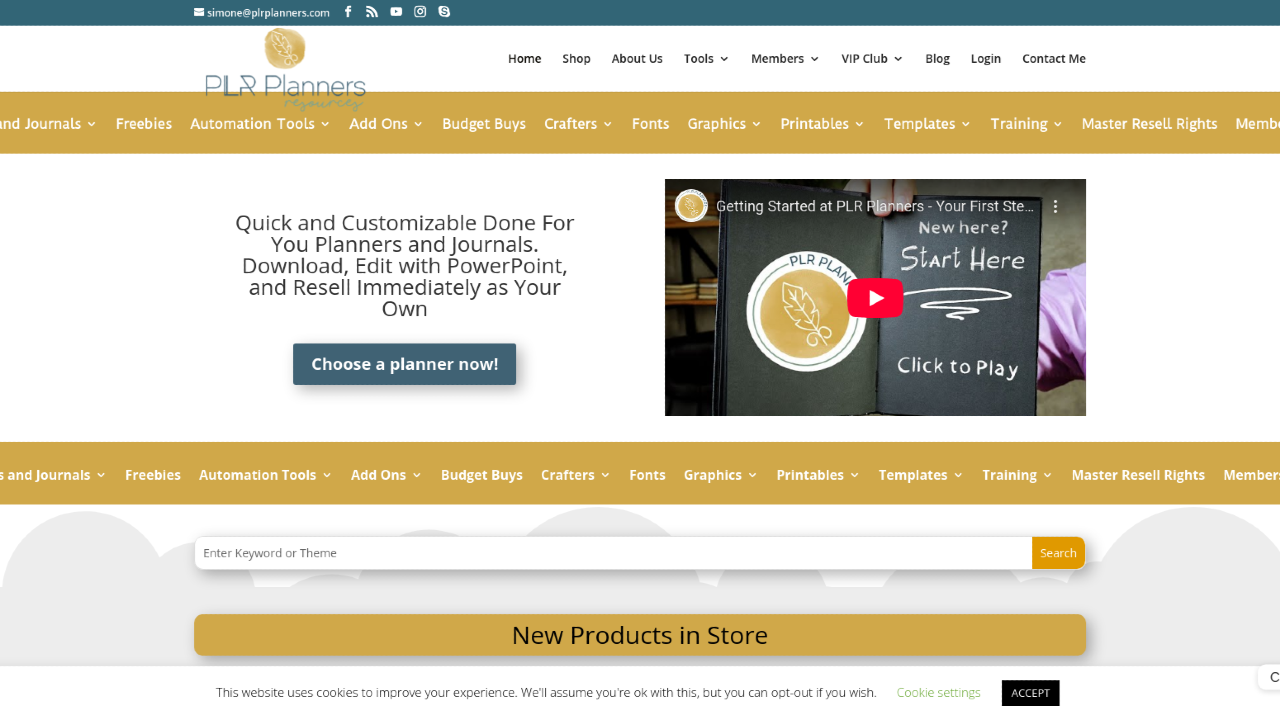Open the Login page
1280x720 pixels.
click(985, 59)
